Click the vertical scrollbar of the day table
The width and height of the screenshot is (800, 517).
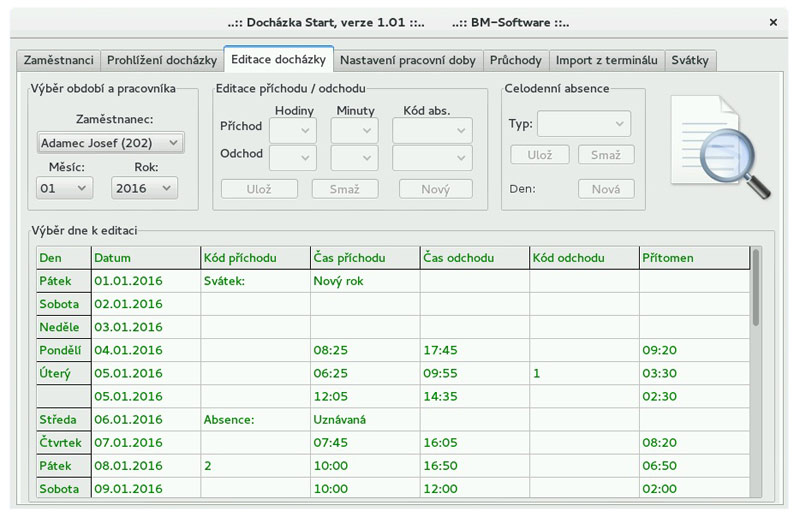[755, 290]
